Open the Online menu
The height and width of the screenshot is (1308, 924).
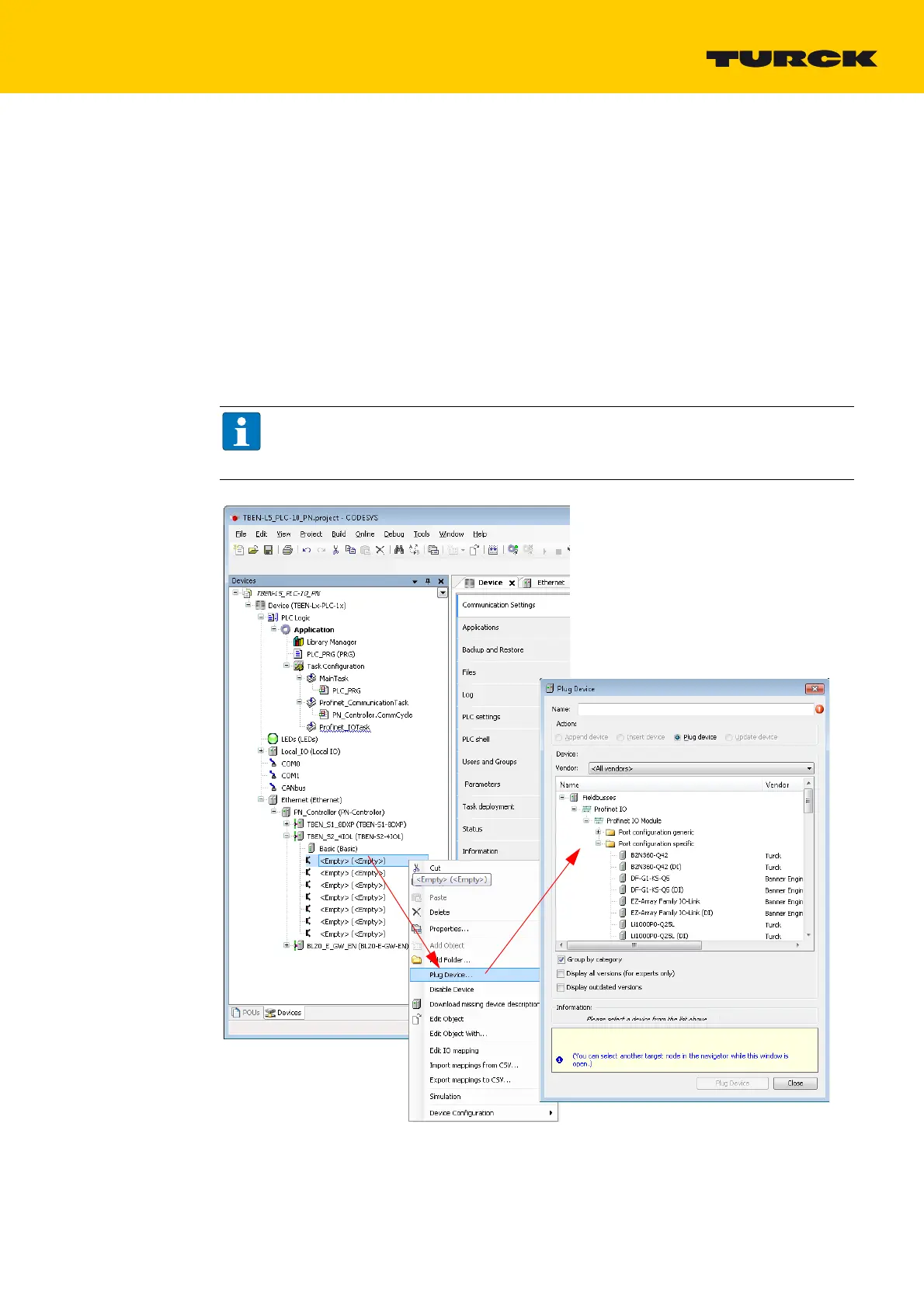coord(365,534)
